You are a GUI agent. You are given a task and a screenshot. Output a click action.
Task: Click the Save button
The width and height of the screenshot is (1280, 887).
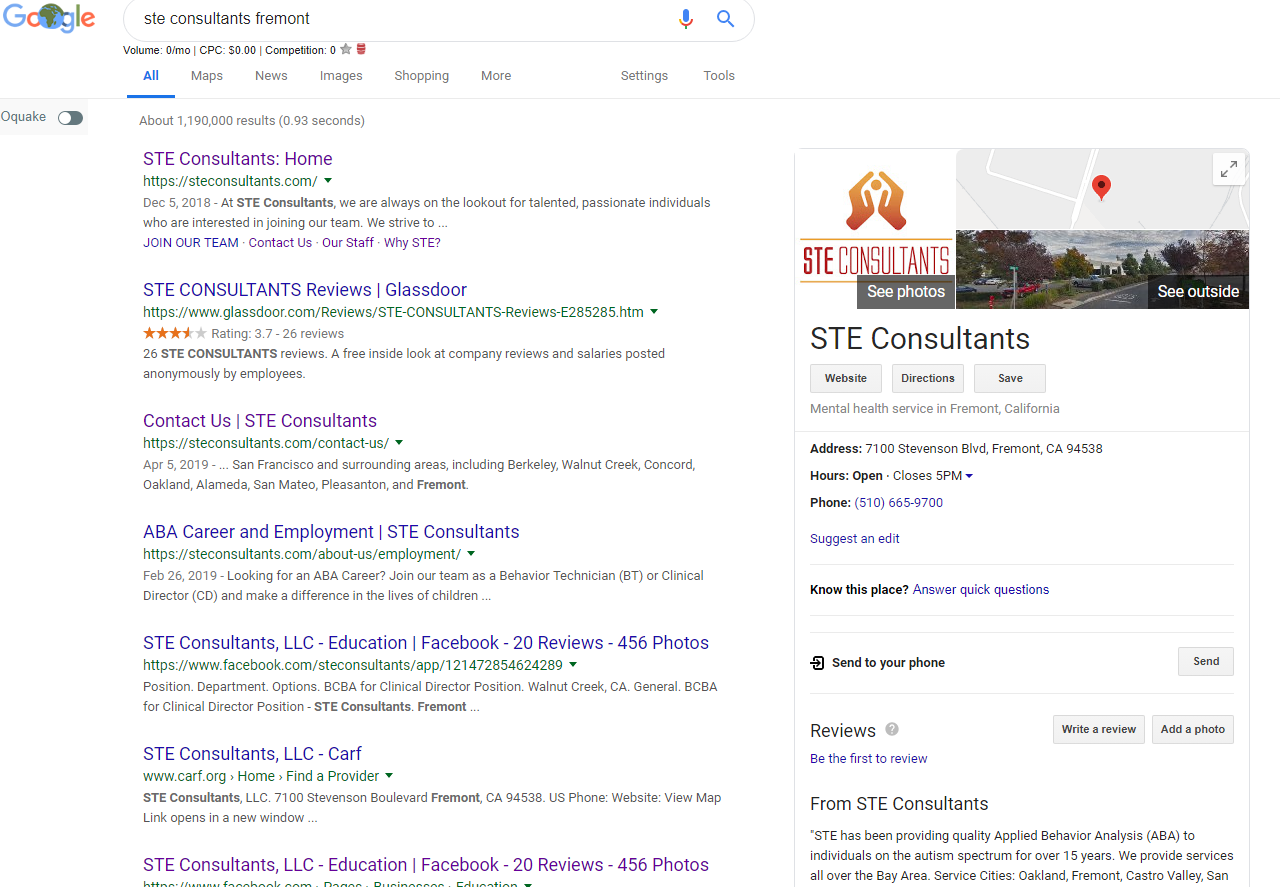pyautogui.click(x=1010, y=378)
